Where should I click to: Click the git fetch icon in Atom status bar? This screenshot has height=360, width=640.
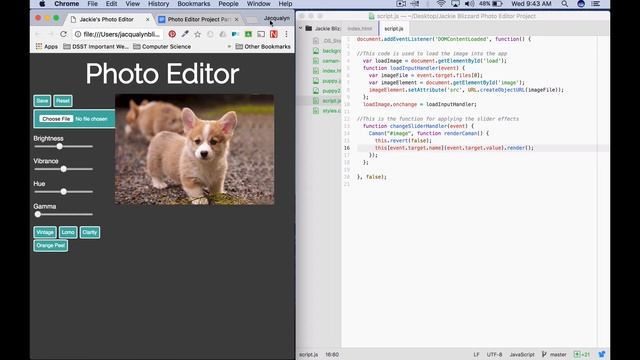(x=602, y=354)
